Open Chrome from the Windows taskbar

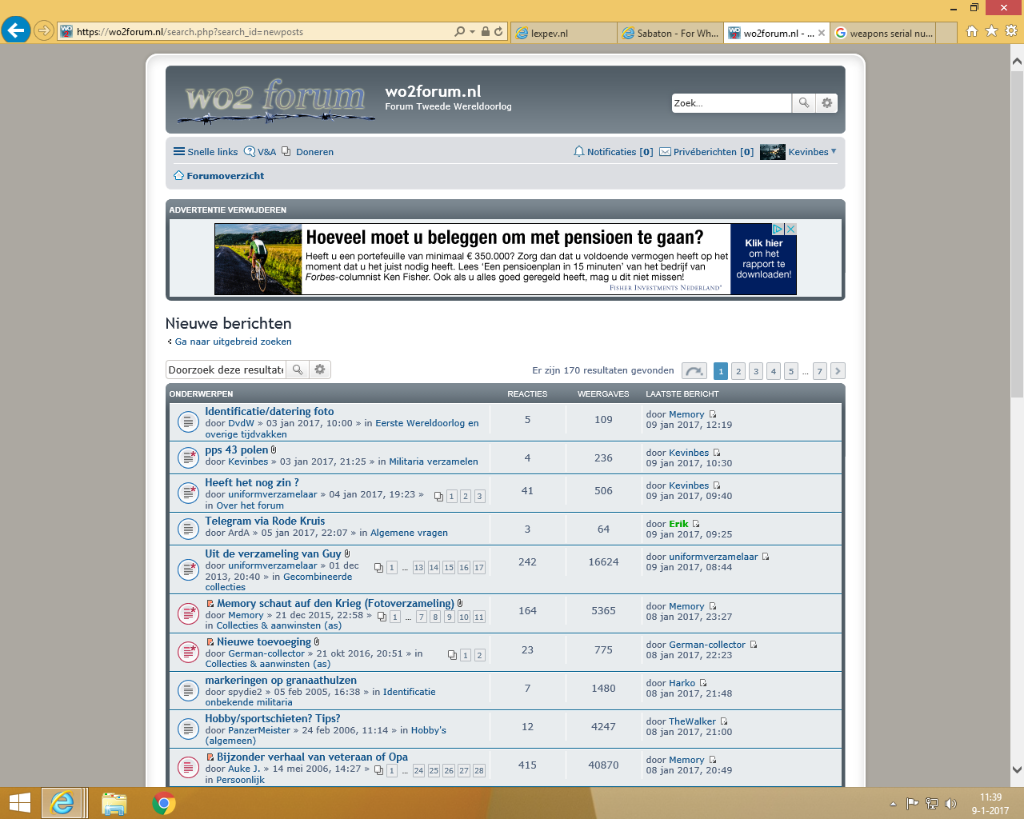click(x=164, y=802)
